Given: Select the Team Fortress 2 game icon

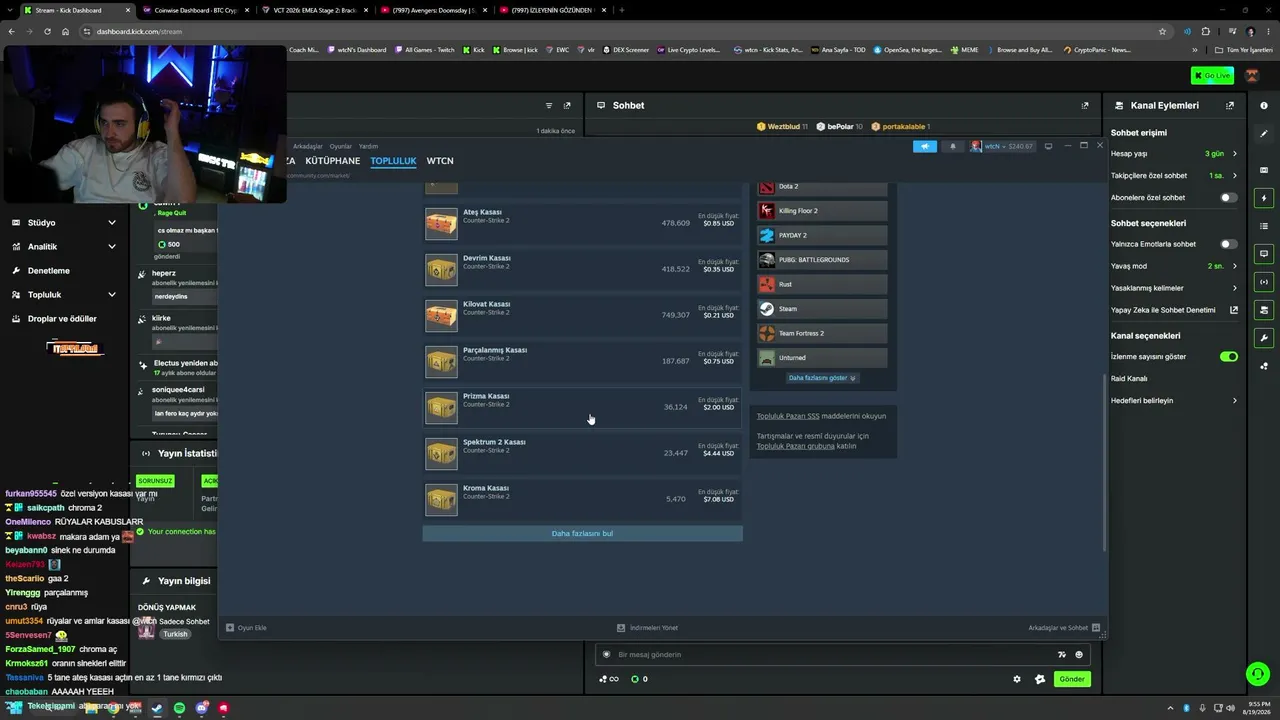Looking at the screenshot, I should pos(767,333).
